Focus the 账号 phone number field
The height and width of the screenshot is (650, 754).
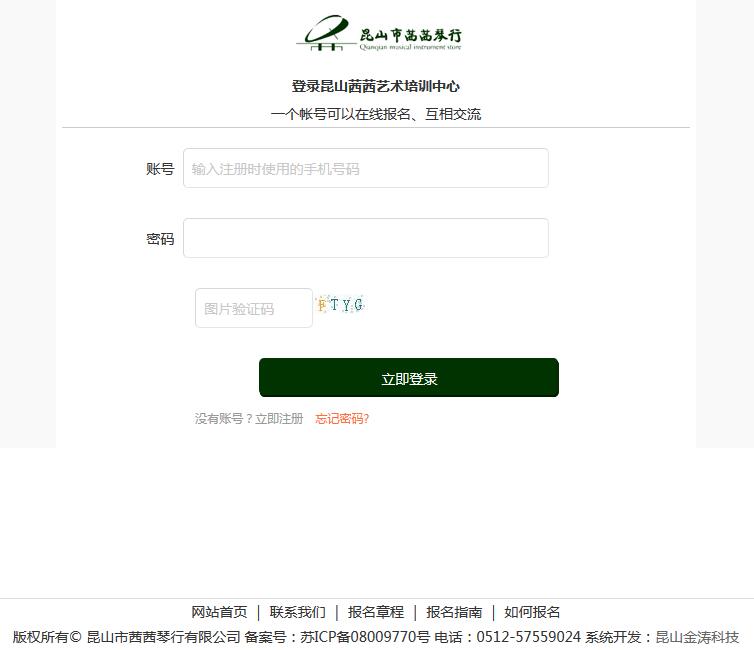(365, 168)
